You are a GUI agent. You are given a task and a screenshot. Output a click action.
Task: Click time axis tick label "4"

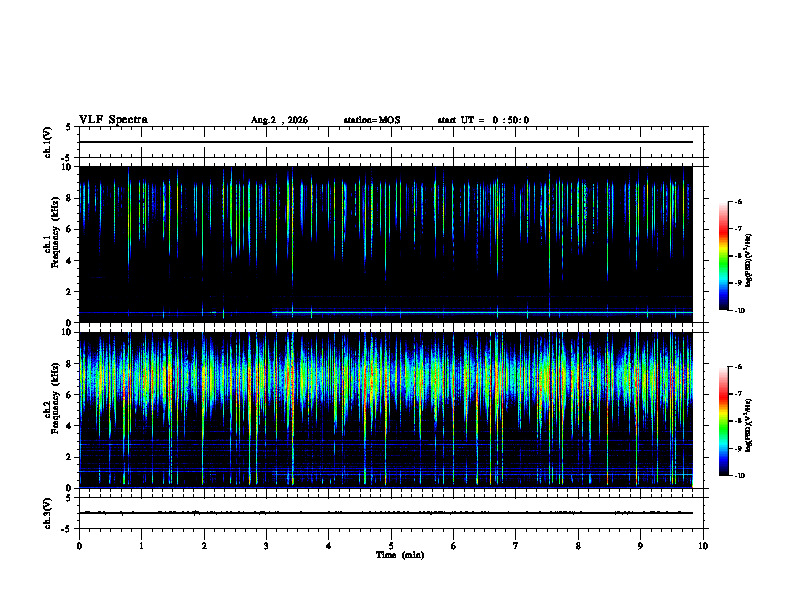tap(329, 546)
